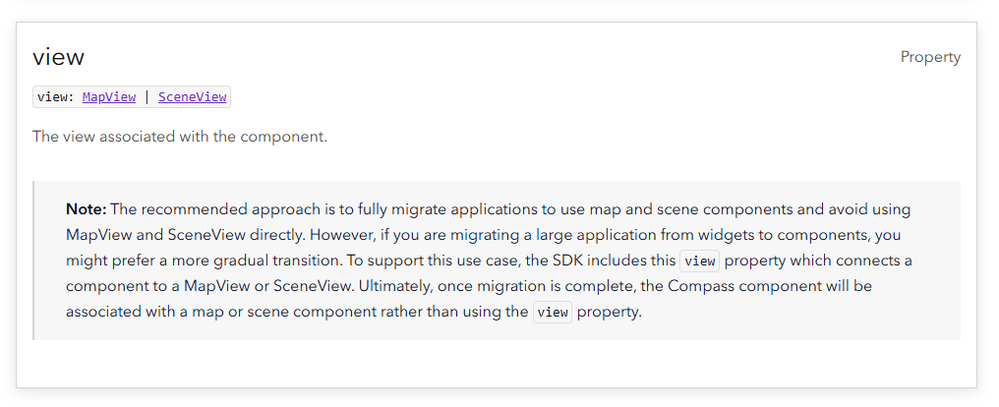Click the note block's left border bar
Image resolution: width=999 pixels, height=407 pixels.
(x=34, y=260)
